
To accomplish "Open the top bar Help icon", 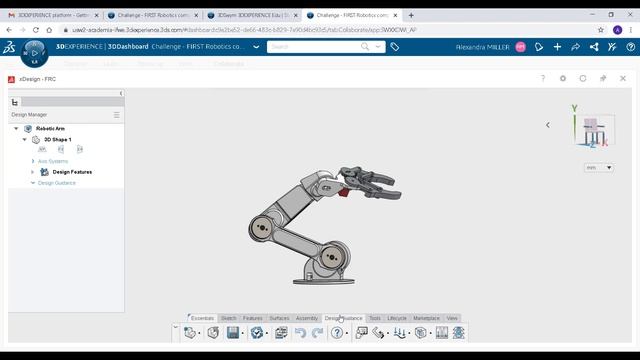I will pyautogui.click(x=631, y=47).
